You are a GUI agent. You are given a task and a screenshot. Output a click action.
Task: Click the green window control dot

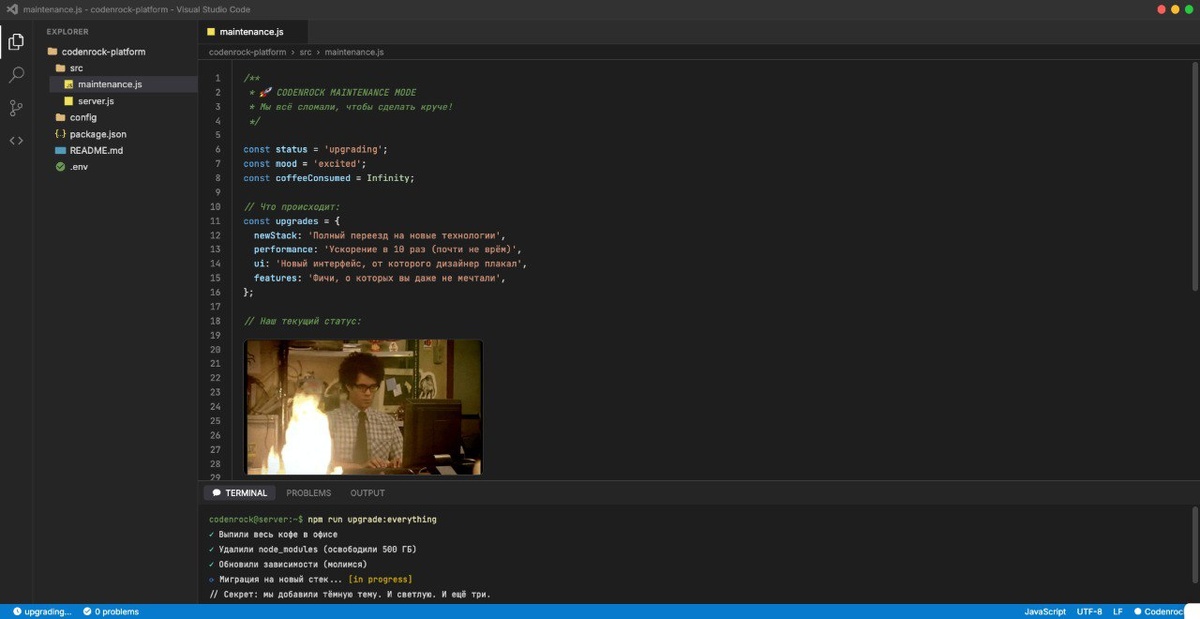(x=1187, y=9)
